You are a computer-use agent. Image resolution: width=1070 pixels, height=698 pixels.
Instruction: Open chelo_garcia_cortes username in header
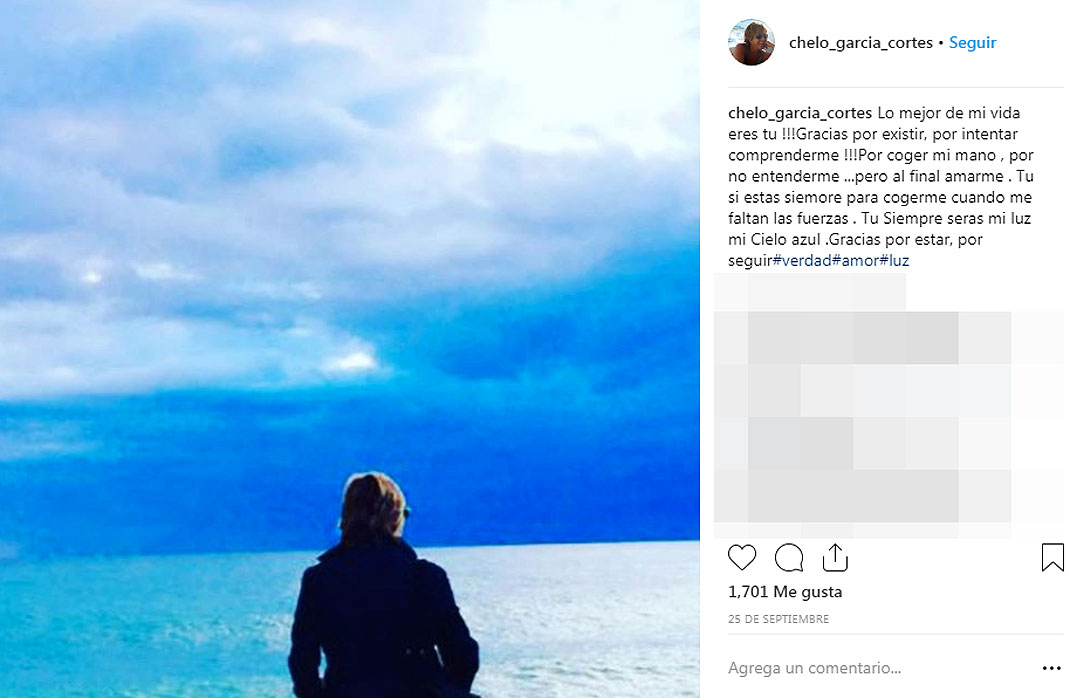[861, 42]
